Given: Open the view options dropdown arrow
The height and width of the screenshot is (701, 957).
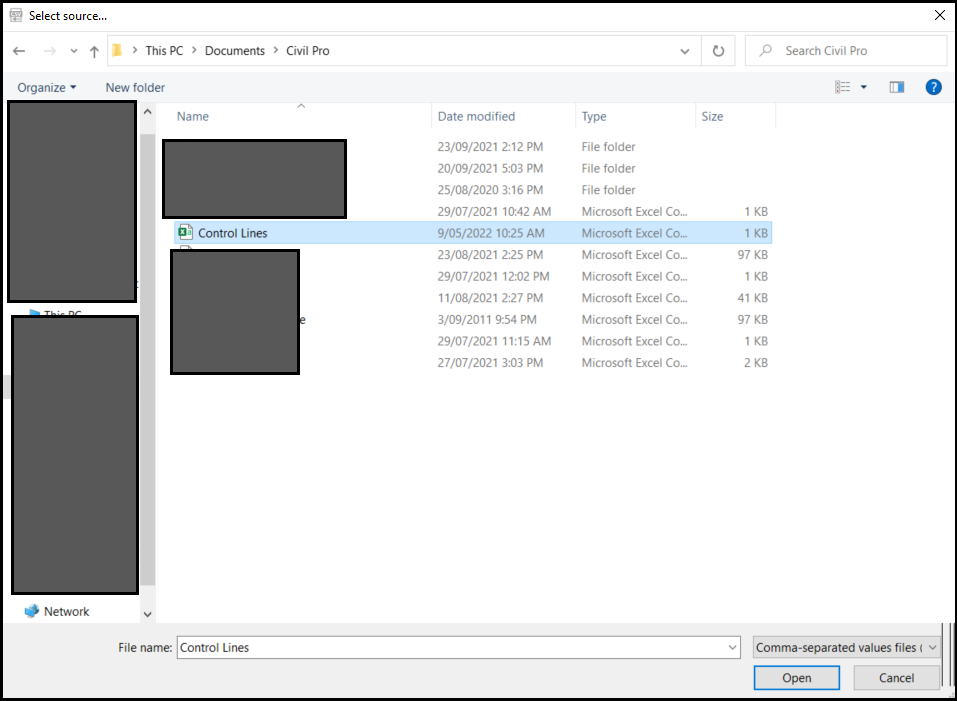Looking at the screenshot, I should pos(864,87).
